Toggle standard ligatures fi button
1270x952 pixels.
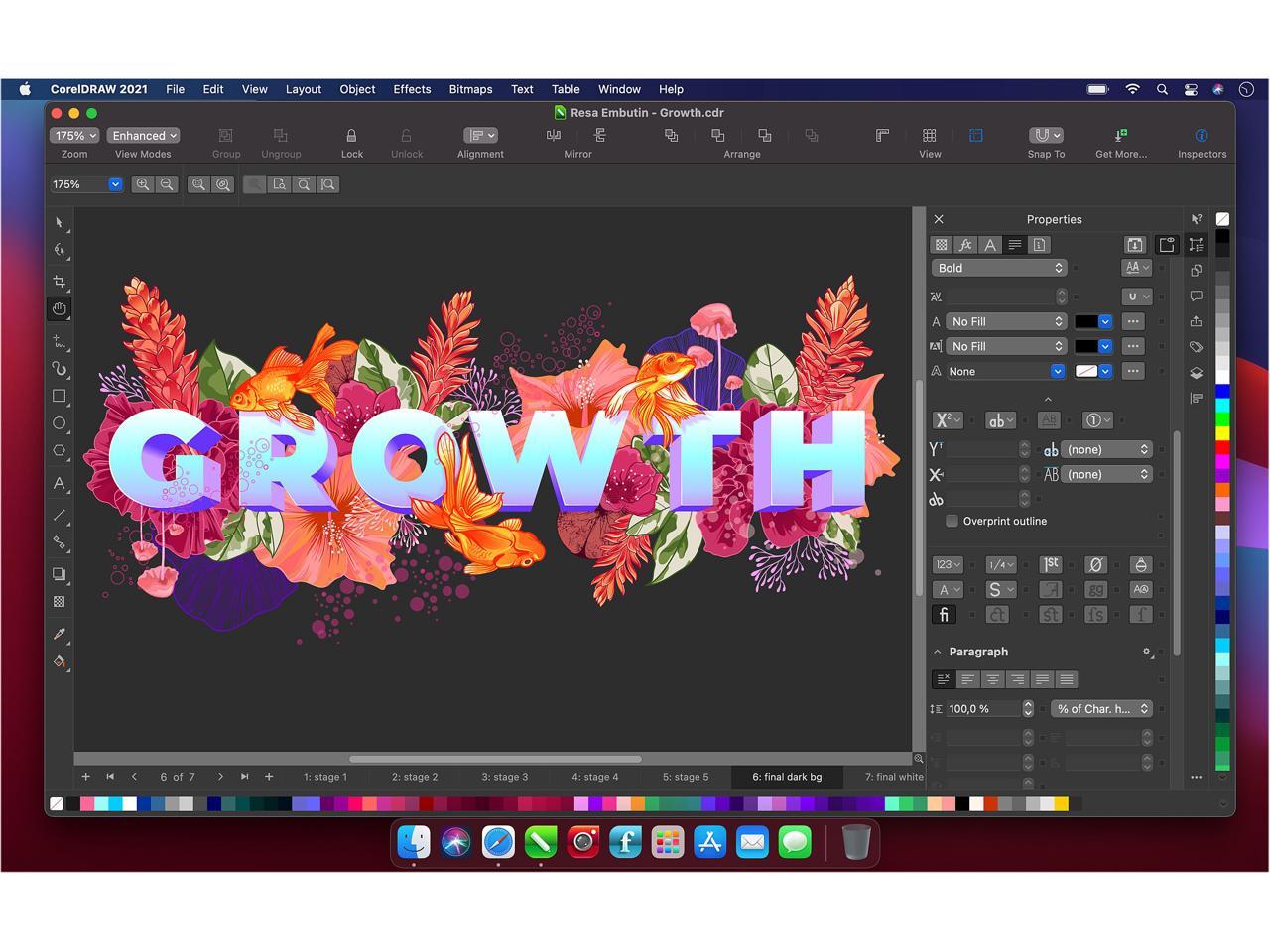point(944,615)
